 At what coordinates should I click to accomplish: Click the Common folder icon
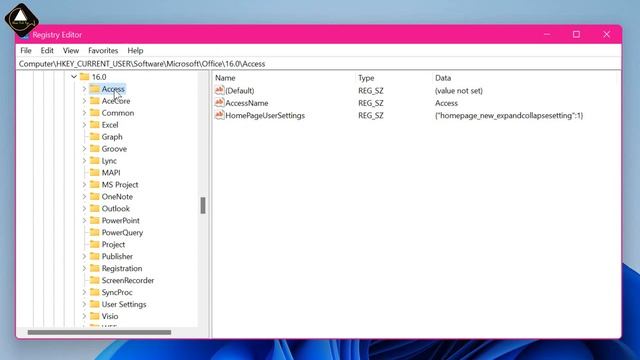[x=95, y=113]
